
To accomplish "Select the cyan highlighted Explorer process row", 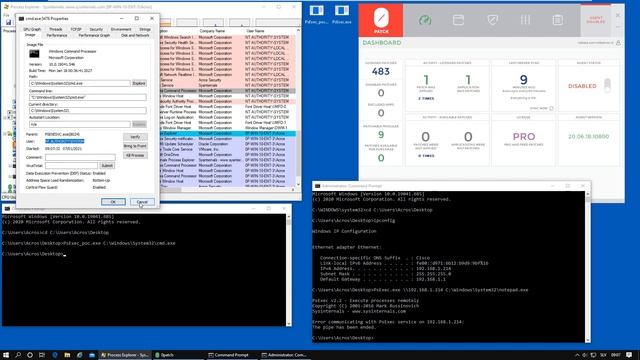I will click(228, 133).
